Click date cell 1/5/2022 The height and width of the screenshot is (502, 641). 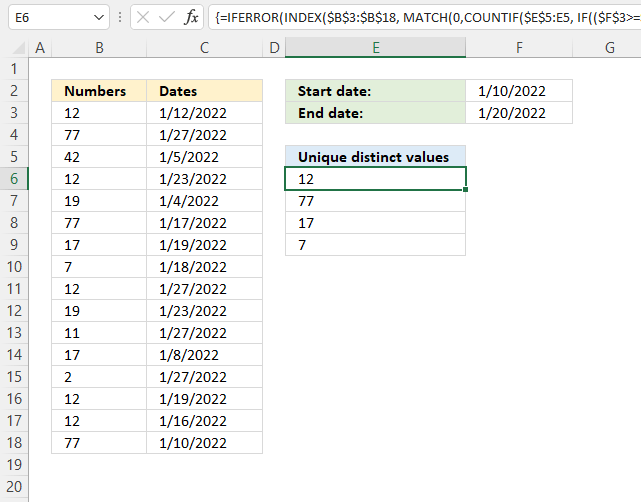pyautogui.click(x=204, y=157)
